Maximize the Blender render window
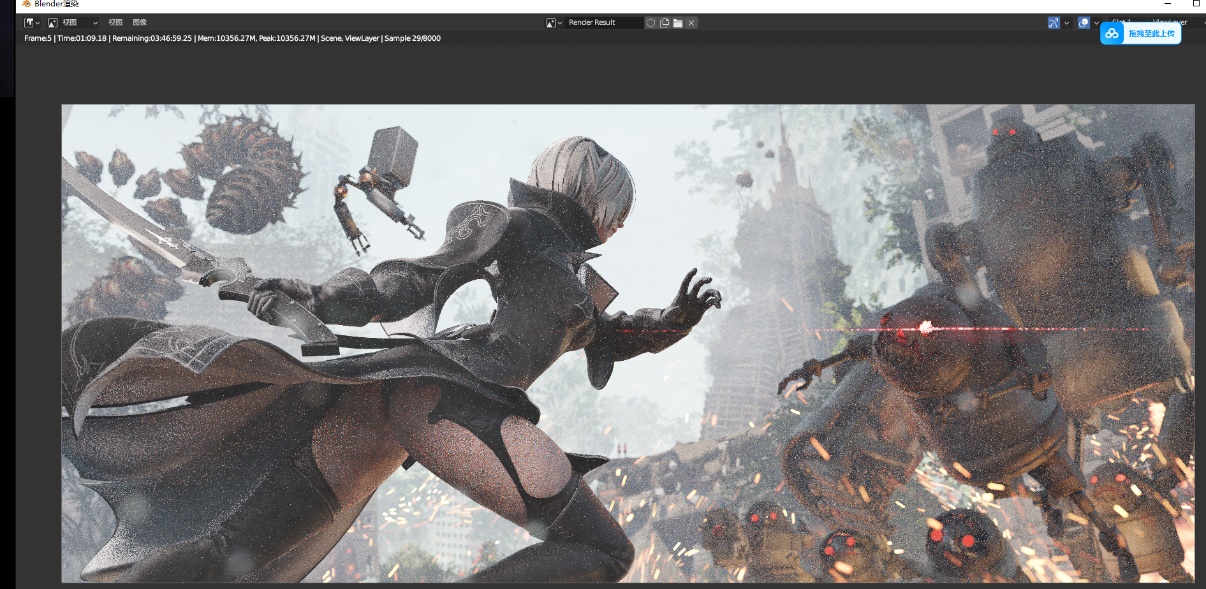1206x589 pixels. [1196, 4]
